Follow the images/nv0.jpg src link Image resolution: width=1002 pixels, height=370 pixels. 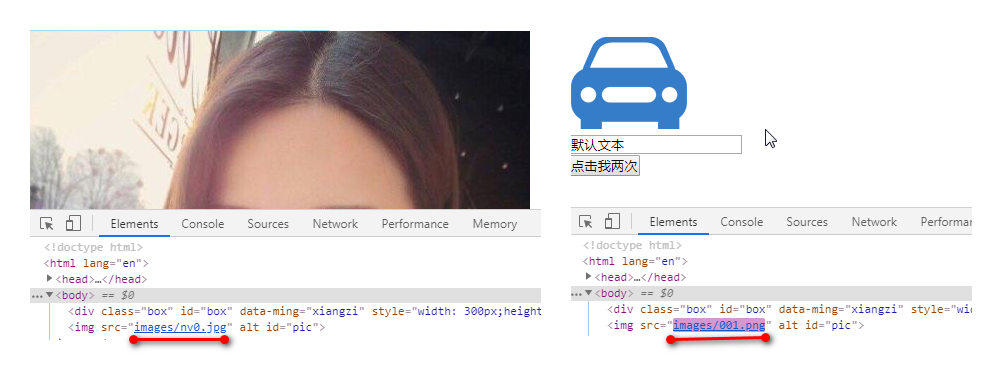(x=180, y=327)
